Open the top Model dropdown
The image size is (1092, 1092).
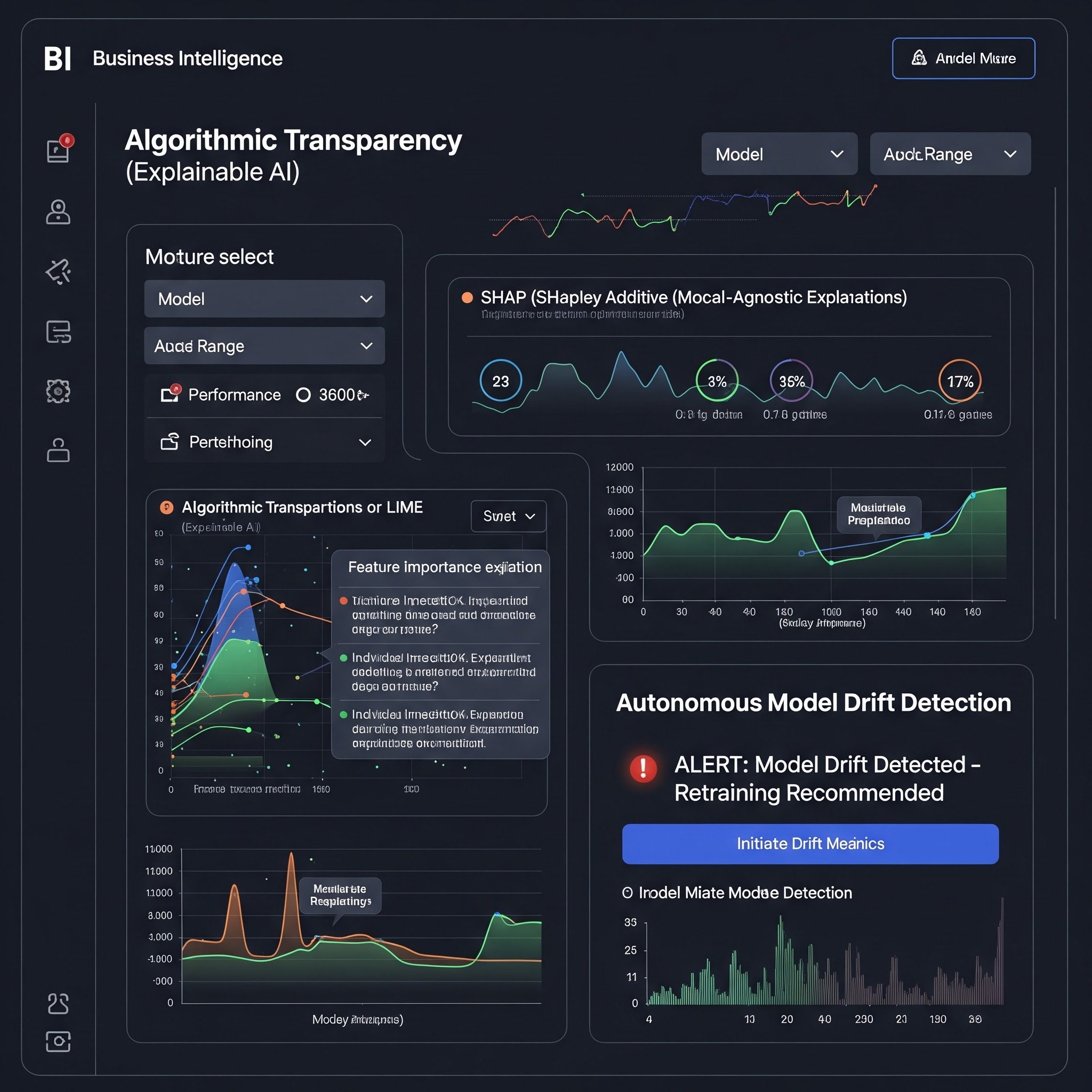point(779,154)
